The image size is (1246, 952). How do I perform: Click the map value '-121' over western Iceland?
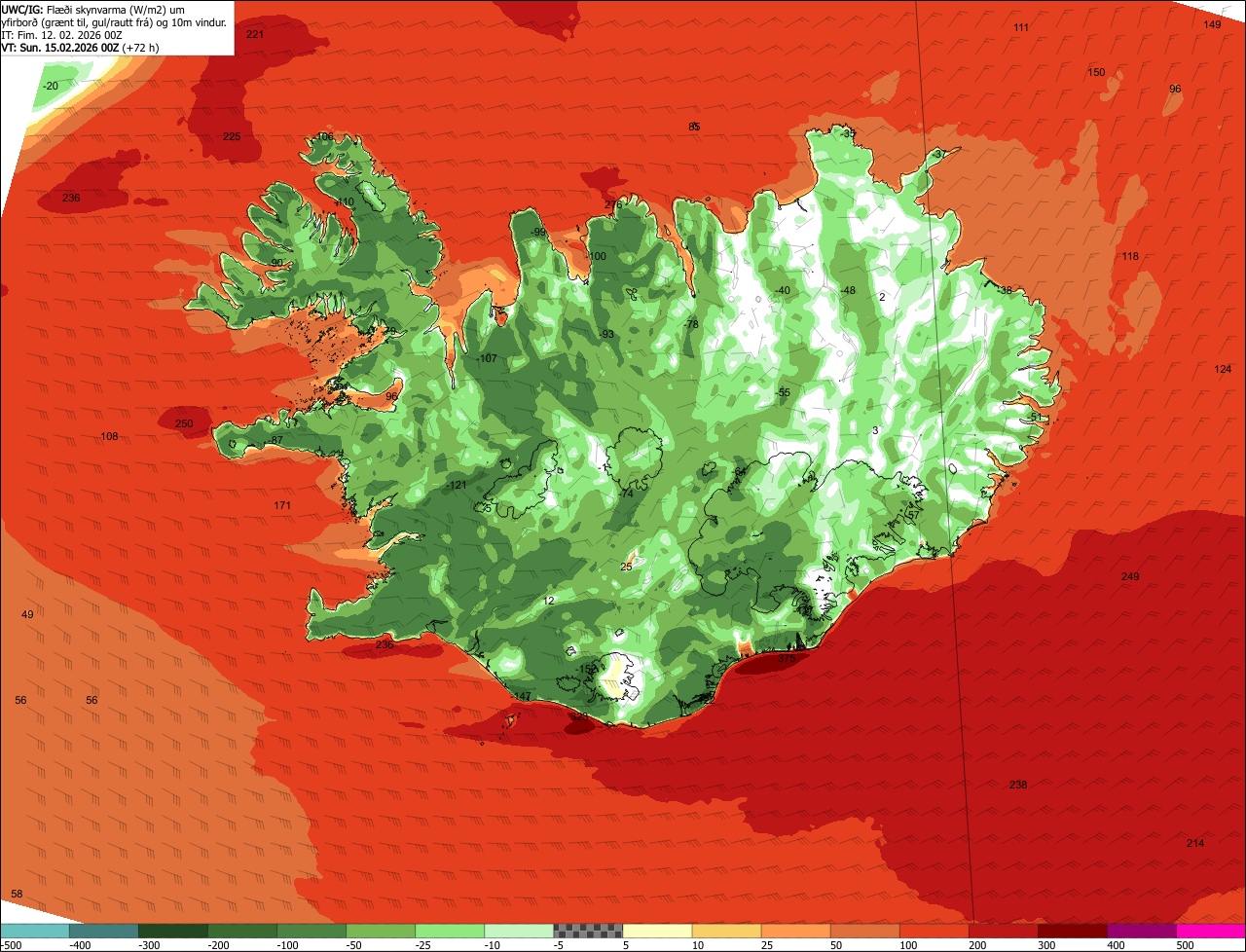pyautogui.click(x=457, y=486)
